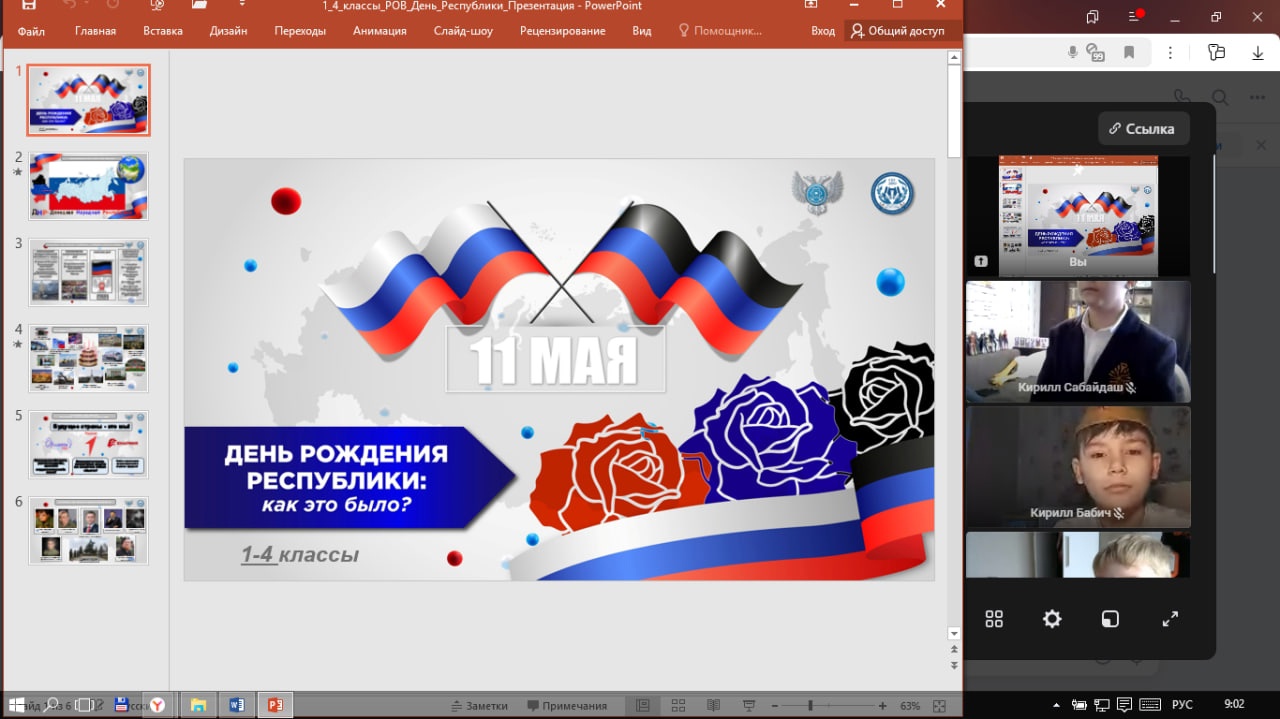
Task: Click the scroll down arrow of slide scrollbar
Action: click(954, 633)
